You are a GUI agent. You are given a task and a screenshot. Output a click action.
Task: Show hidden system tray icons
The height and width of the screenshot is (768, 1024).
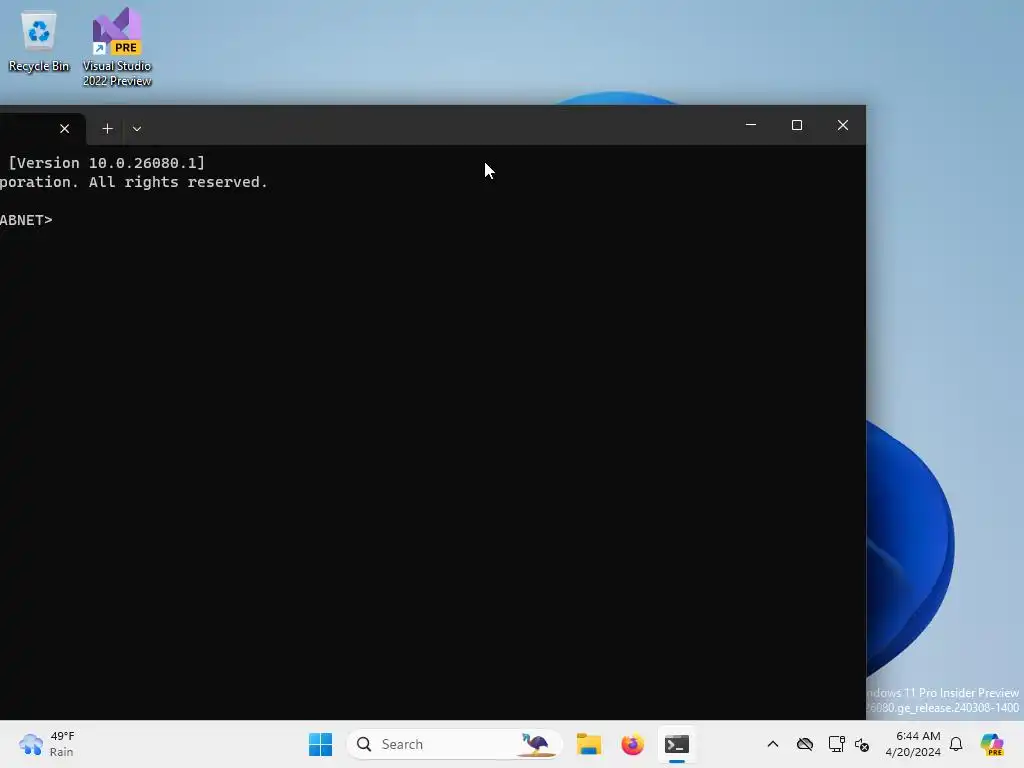click(x=773, y=744)
